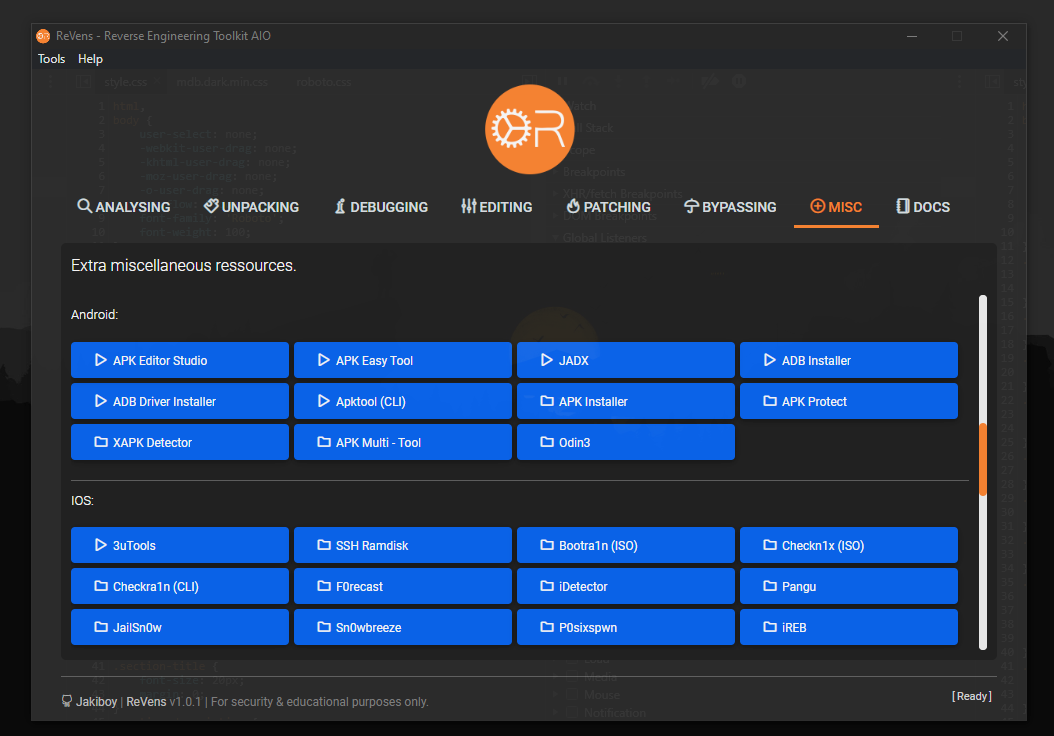Launch APK Easy Tool
The image size is (1054, 736).
(x=403, y=360)
